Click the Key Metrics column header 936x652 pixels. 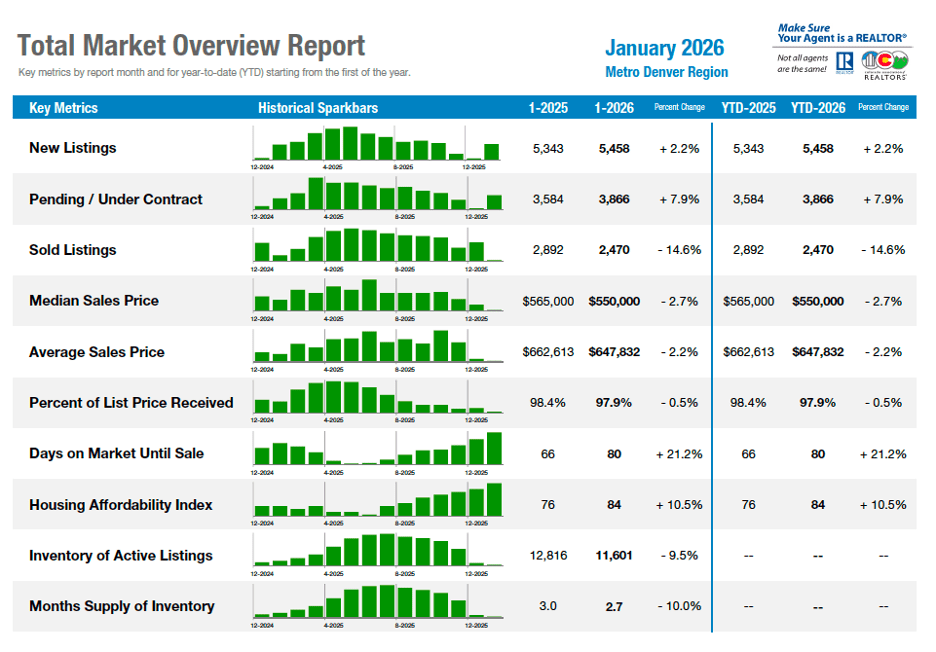tap(64, 108)
